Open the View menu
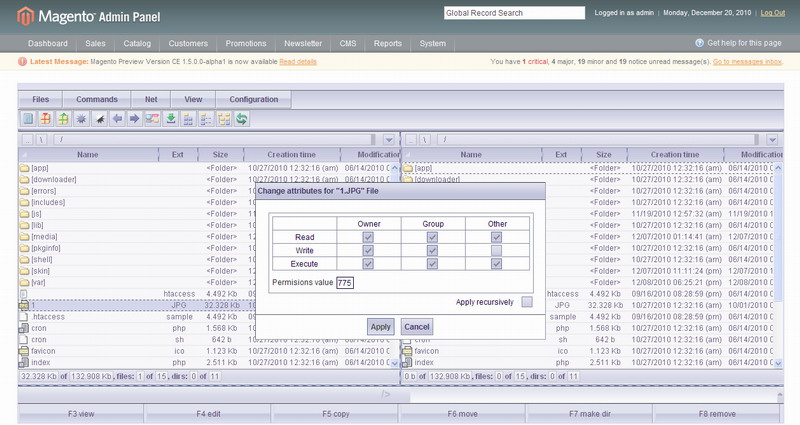Image resolution: width=800 pixels, height=425 pixels. point(193,99)
